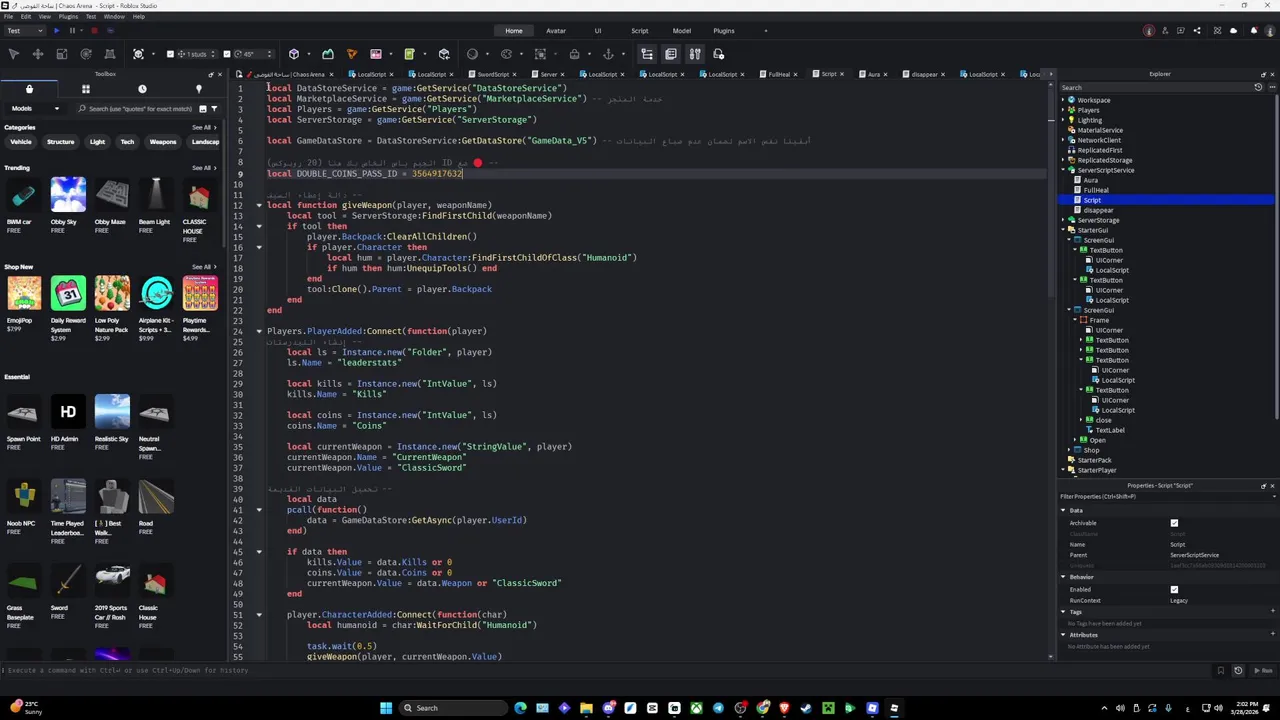The image size is (1280, 720).
Task: Toggle the rotate snapping 45° checkbox
Action: pyautogui.click(x=227, y=54)
